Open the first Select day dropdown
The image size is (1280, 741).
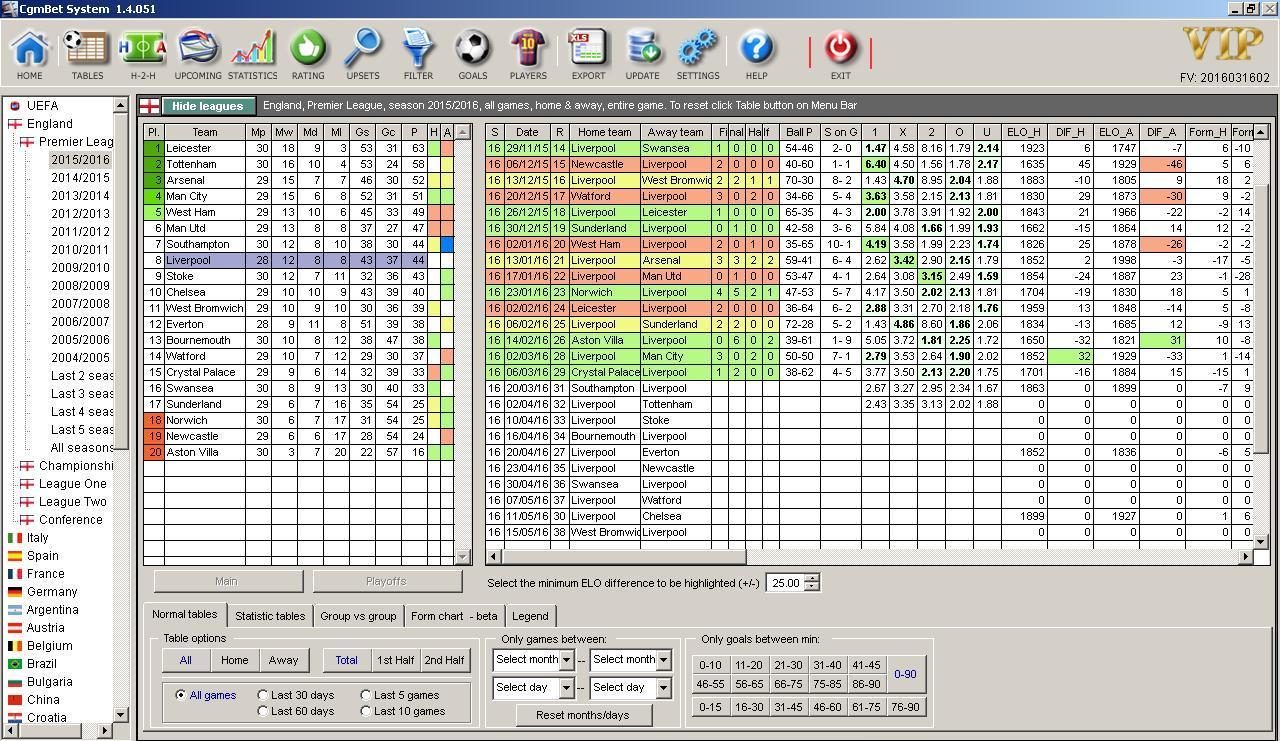(x=566, y=688)
